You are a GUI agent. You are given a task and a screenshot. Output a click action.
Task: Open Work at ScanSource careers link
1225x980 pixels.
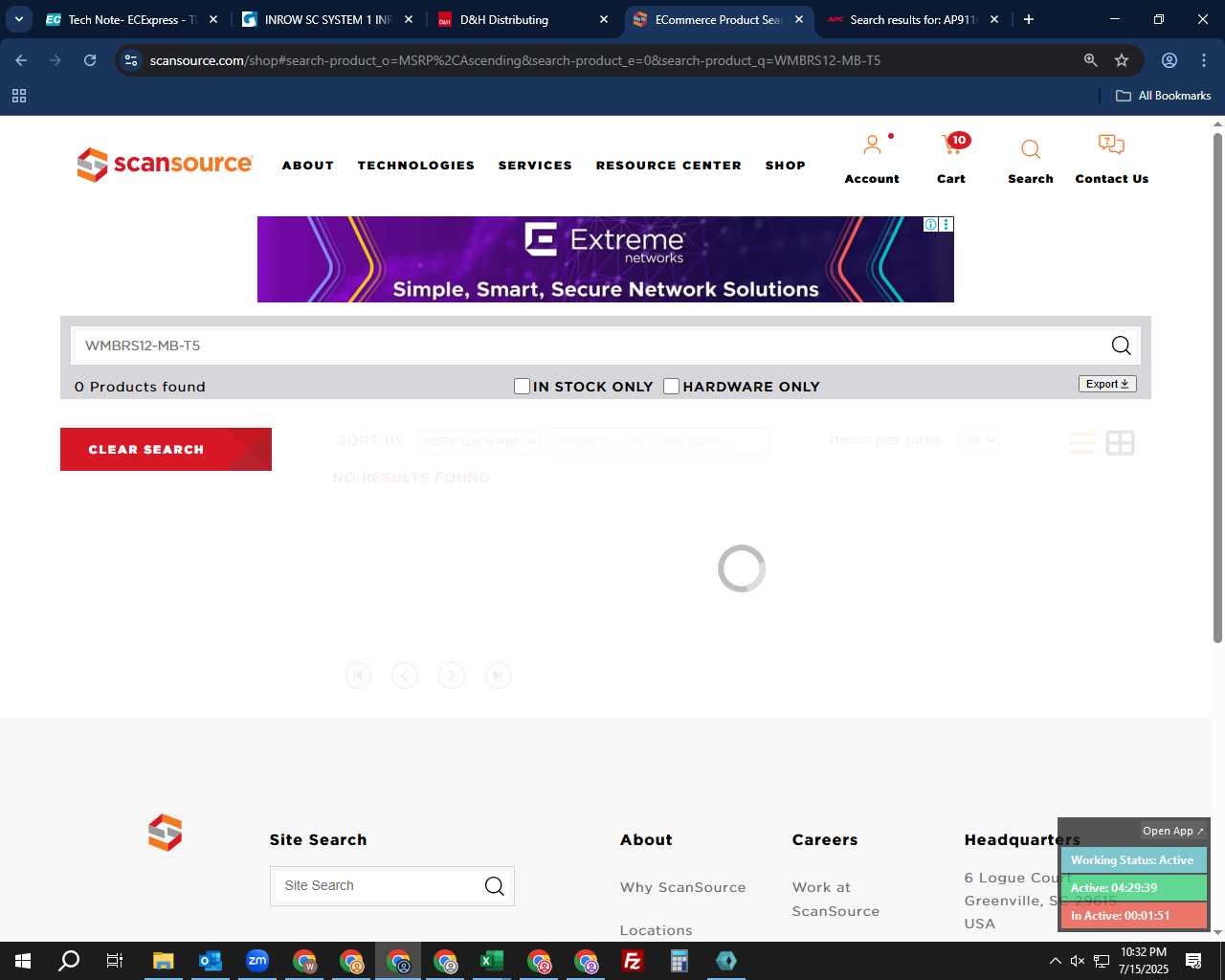[835, 900]
